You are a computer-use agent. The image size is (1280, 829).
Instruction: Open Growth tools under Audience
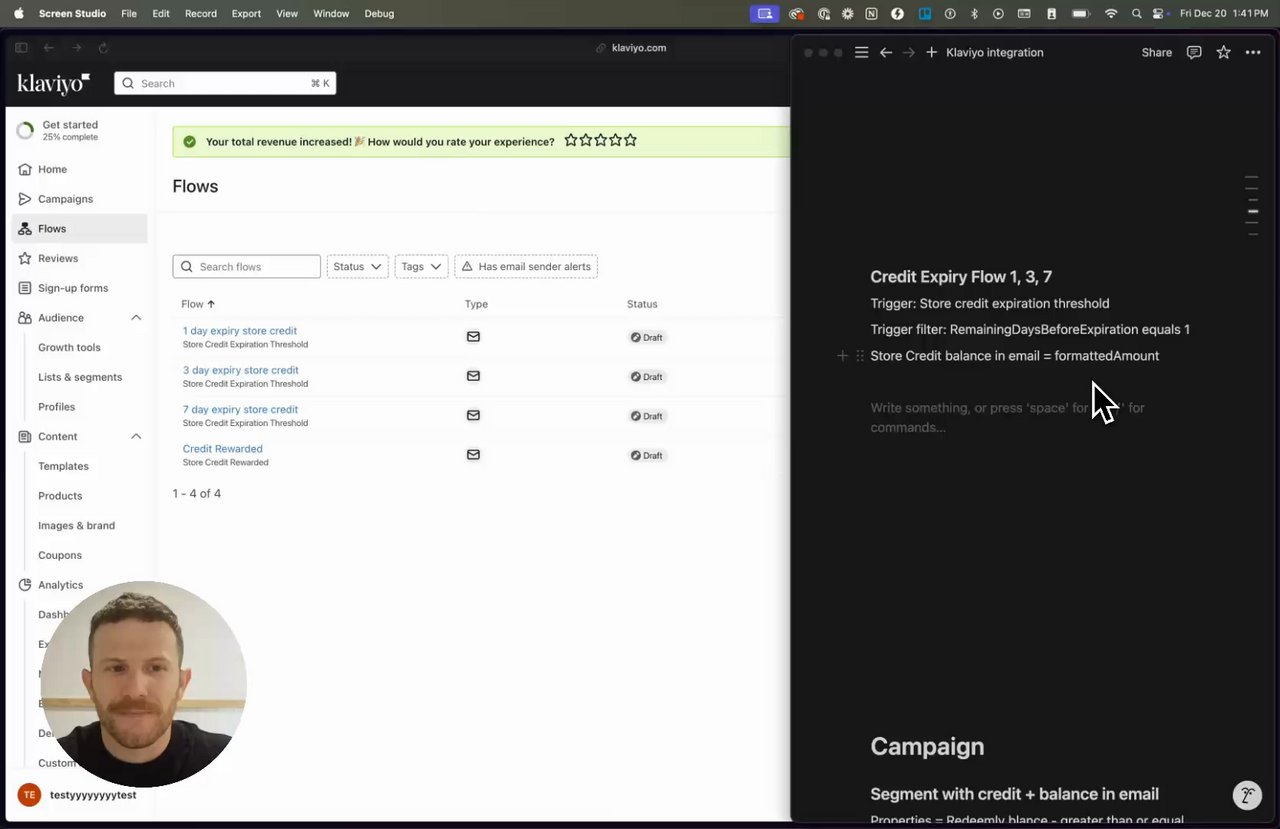pyautogui.click(x=69, y=347)
